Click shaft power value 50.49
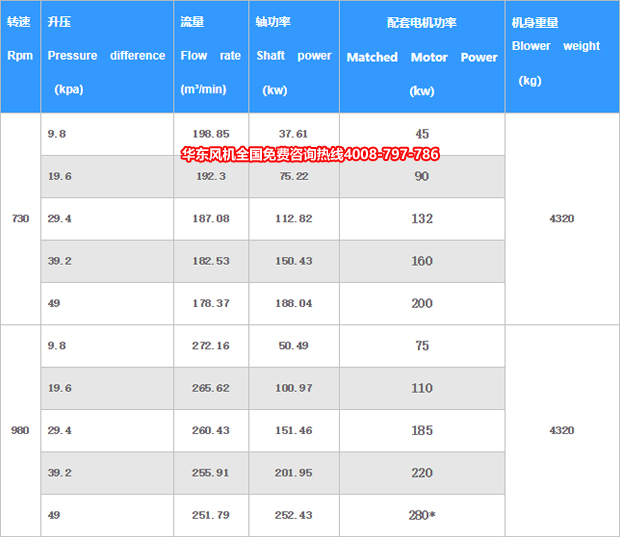 click(x=293, y=346)
